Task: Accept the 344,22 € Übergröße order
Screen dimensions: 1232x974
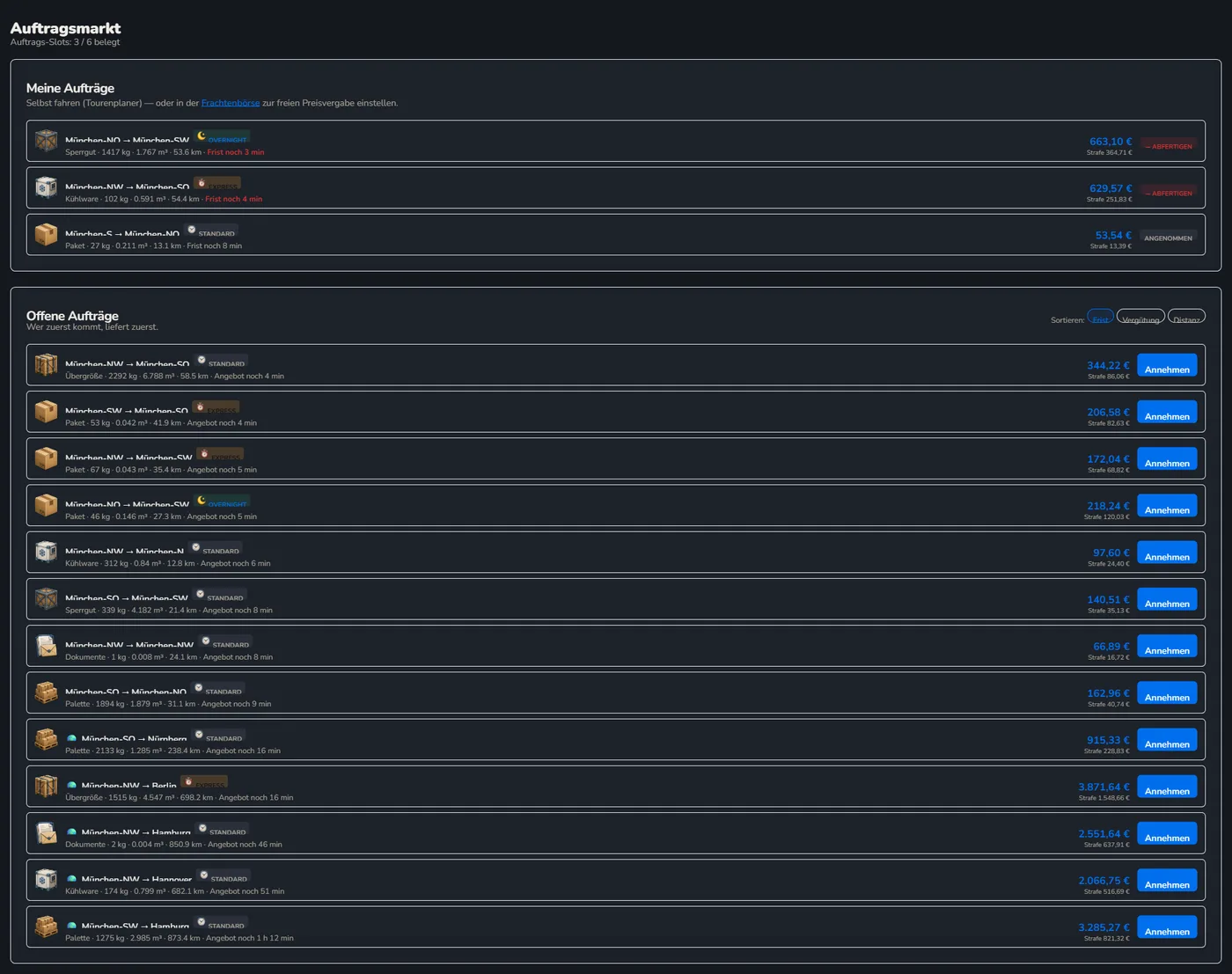Action: pos(1167,366)
